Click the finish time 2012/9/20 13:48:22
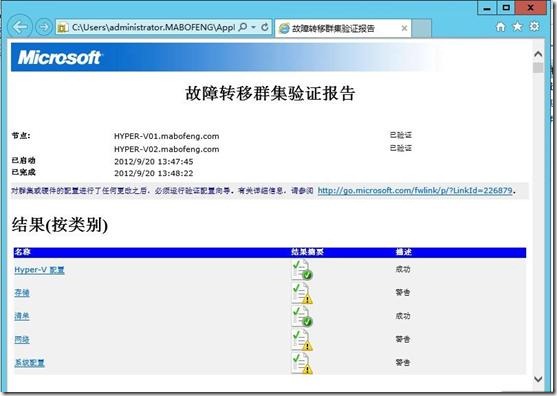This screenshot has width=557, height=396. (x=154, y=173)
